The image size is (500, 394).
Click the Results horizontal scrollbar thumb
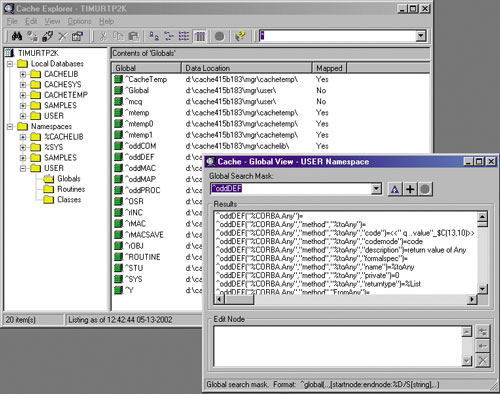coord(239,300)
